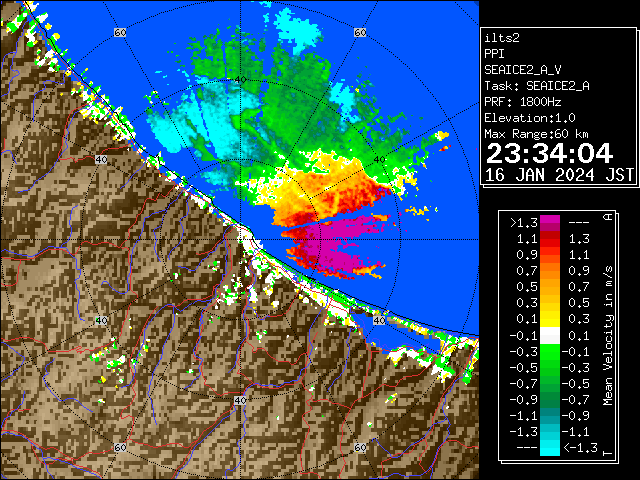640x480 pixels.
Task: Click the magenta >1.3 velocity color band
Action: [x=550, y=223]
